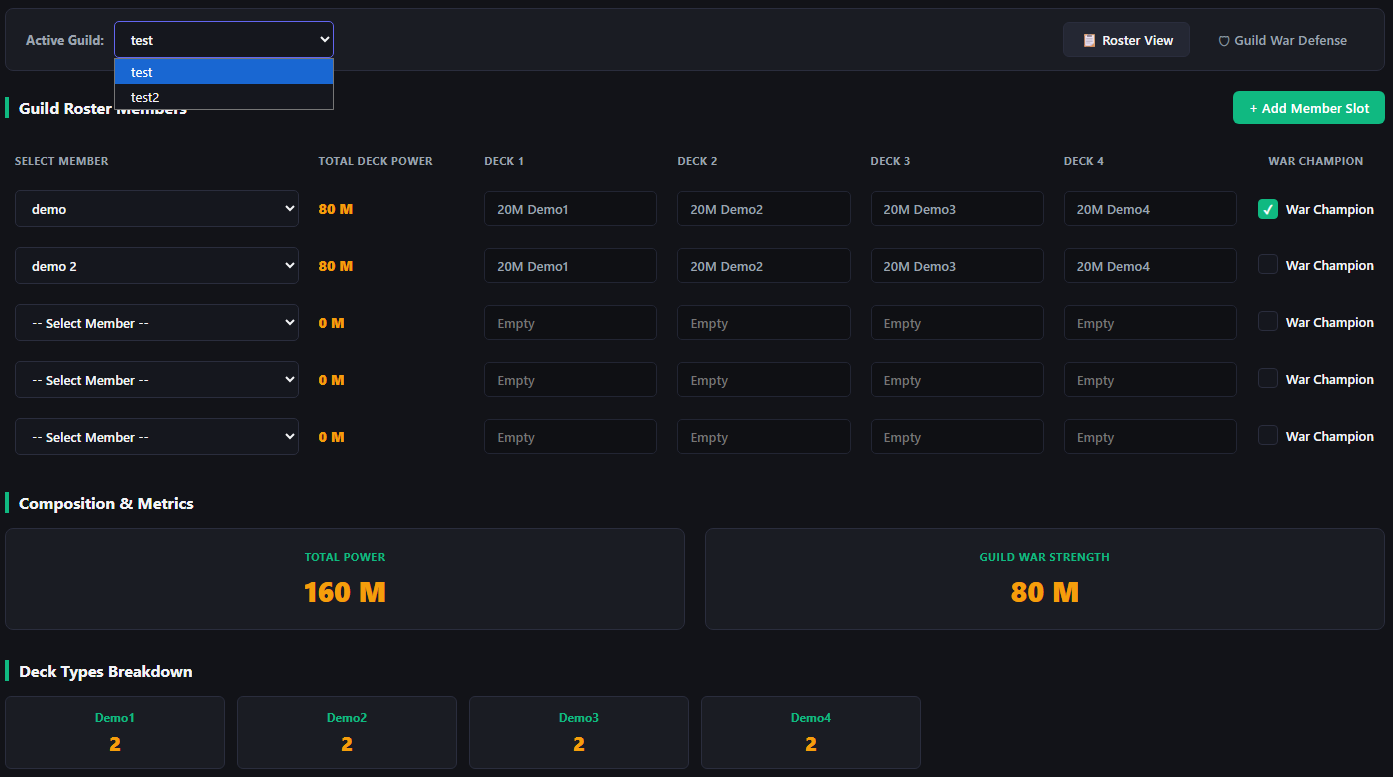Select the Deck 3 field in the demo 2 row
Screen dimensions: 1393x777
click(957, 266)
